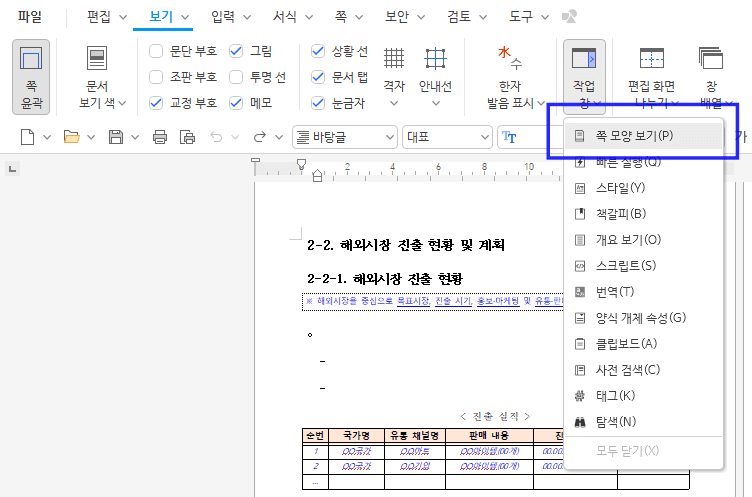Toggle the 쪽 윤곽 page outline button
This screenshot has height=497, width=752.
[31, 77]
